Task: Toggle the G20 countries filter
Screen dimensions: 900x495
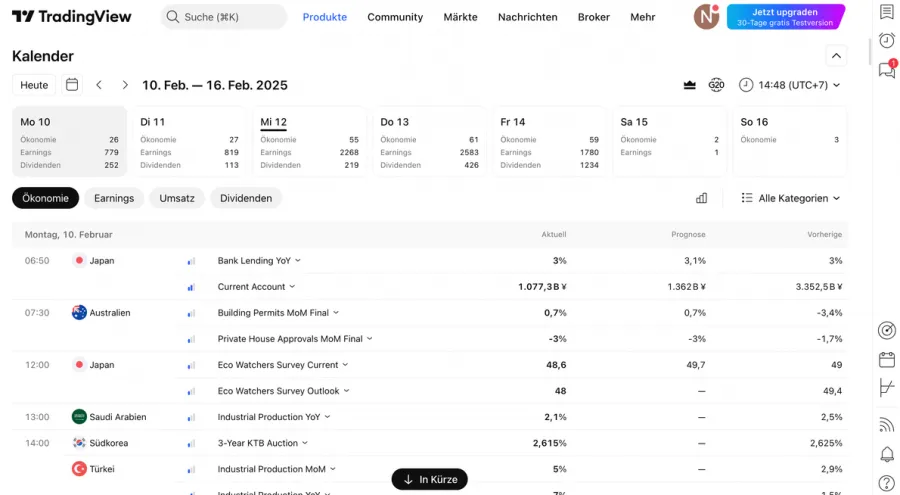Action: click(716, 85)
